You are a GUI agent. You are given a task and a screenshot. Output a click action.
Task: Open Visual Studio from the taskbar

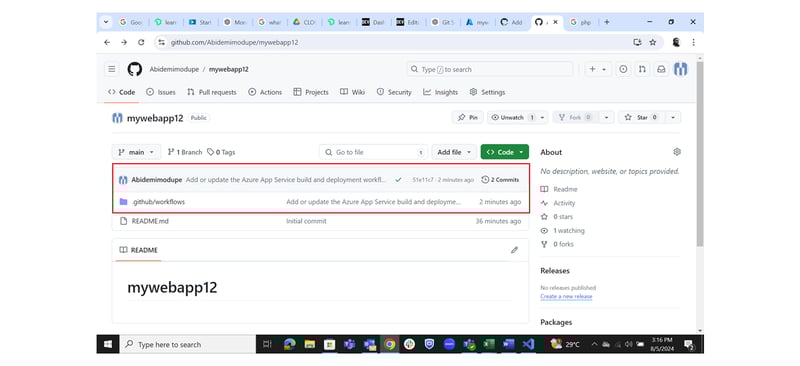528,345
